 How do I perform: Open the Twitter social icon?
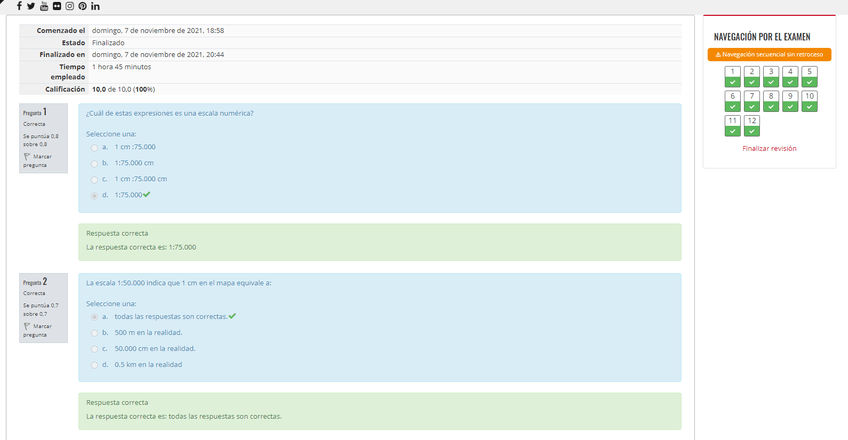point(31,6)
